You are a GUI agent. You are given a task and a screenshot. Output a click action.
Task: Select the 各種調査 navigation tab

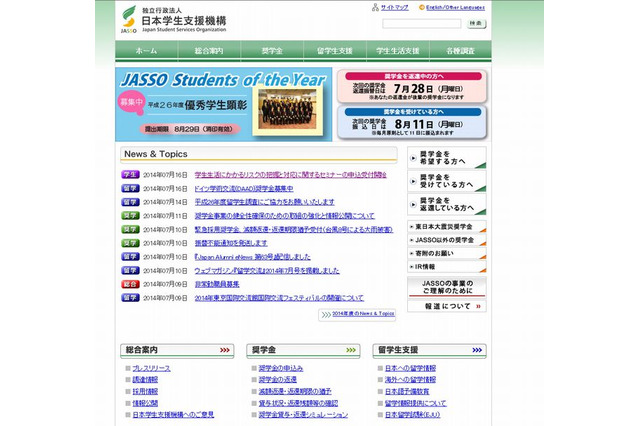click(460, 51)
